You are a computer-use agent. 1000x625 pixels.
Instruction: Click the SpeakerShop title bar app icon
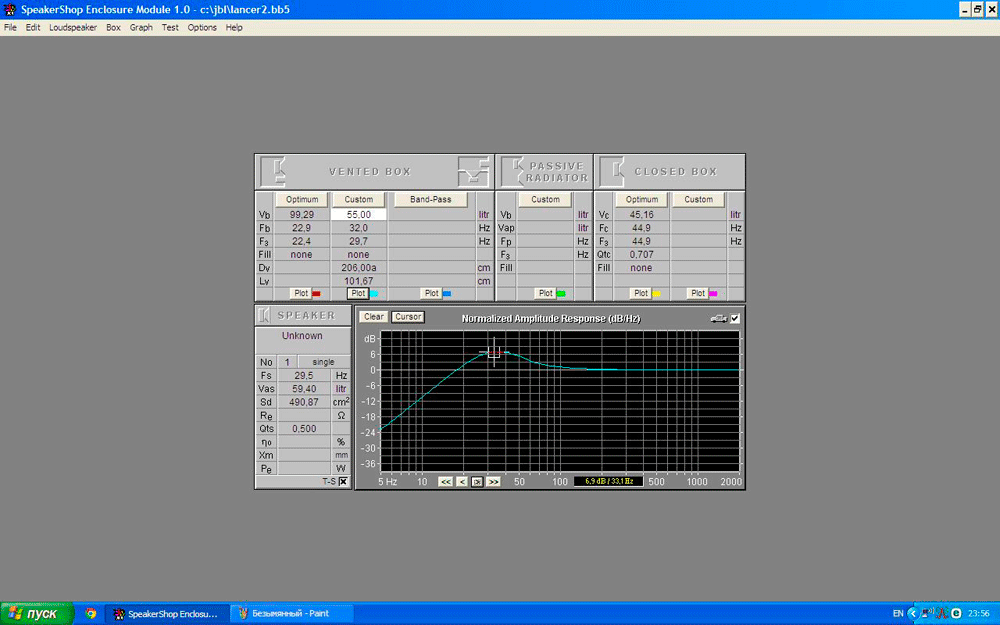[9, 9]
